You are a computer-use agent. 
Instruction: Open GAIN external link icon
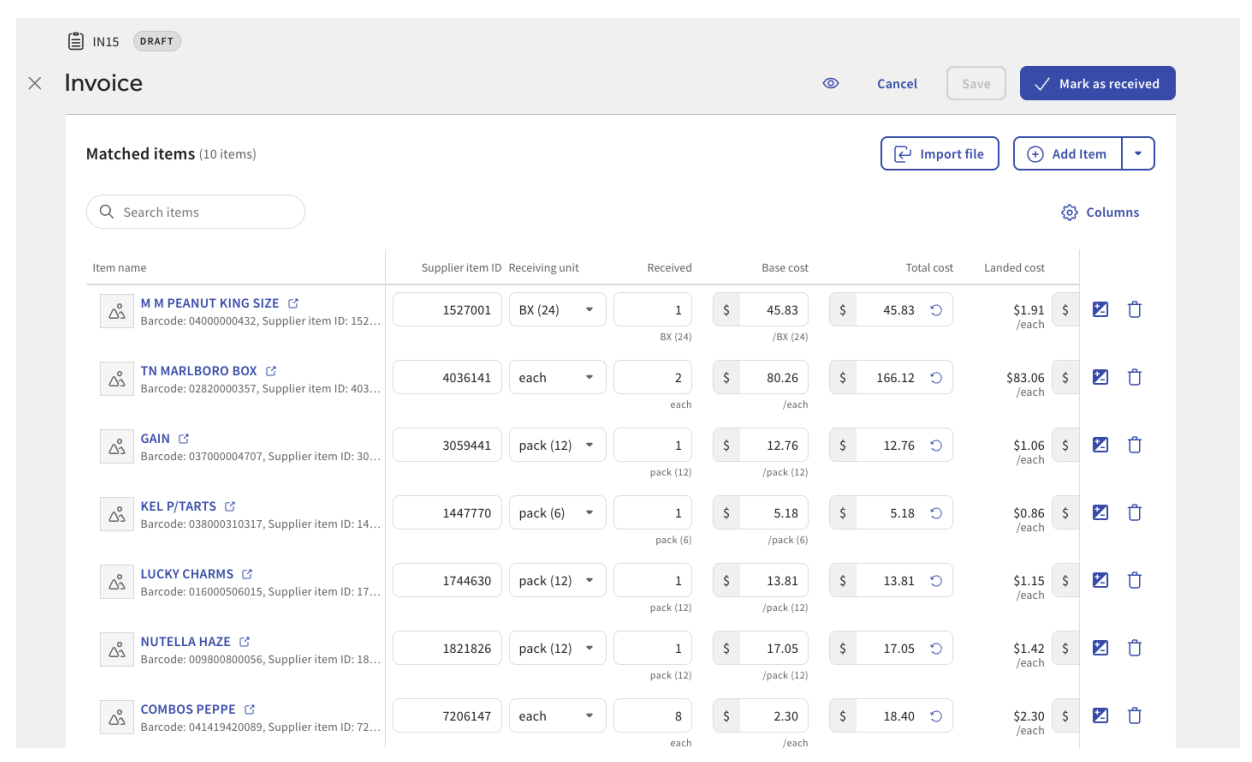(184, 439)
